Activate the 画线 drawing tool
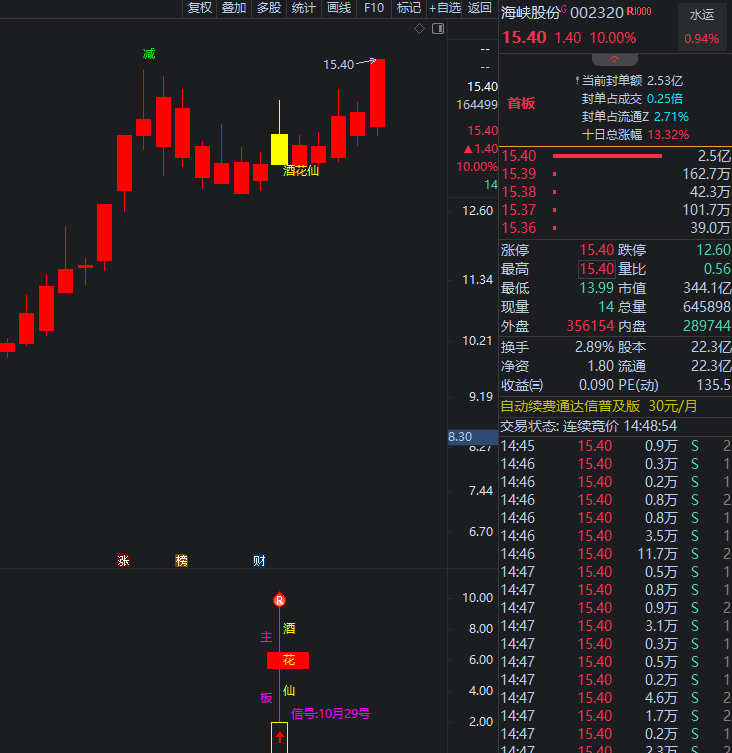 click(x=339, y=8)
